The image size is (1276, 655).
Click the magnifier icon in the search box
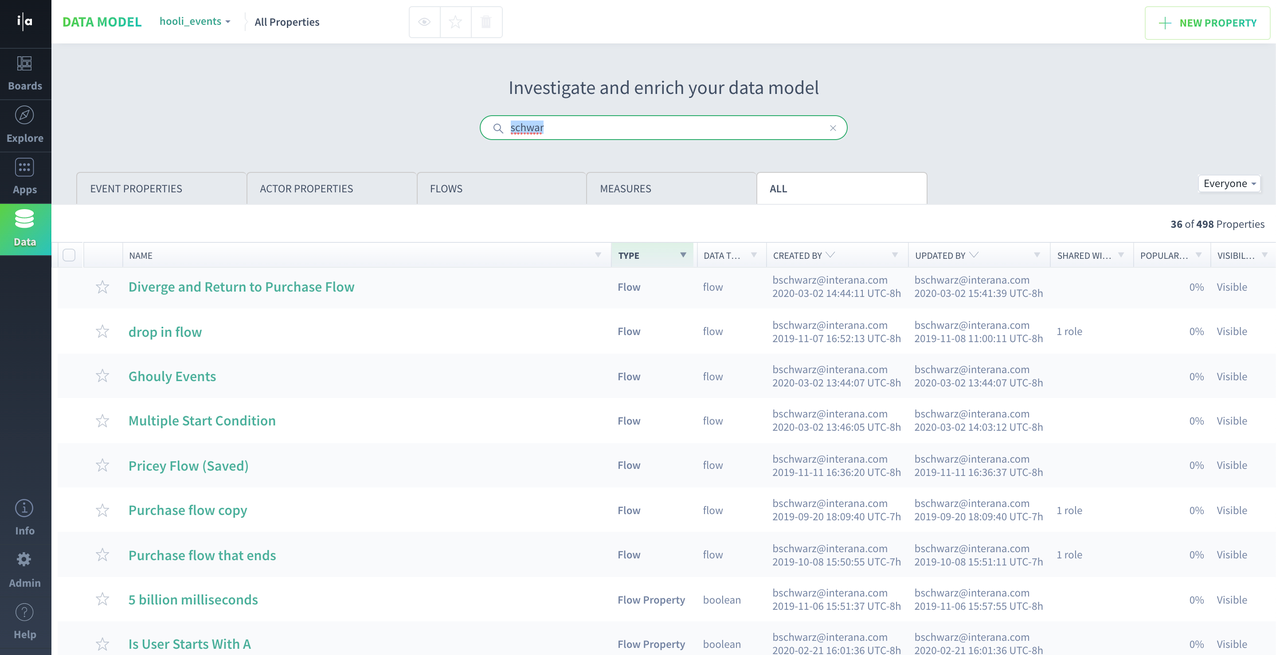coord(498,128)
